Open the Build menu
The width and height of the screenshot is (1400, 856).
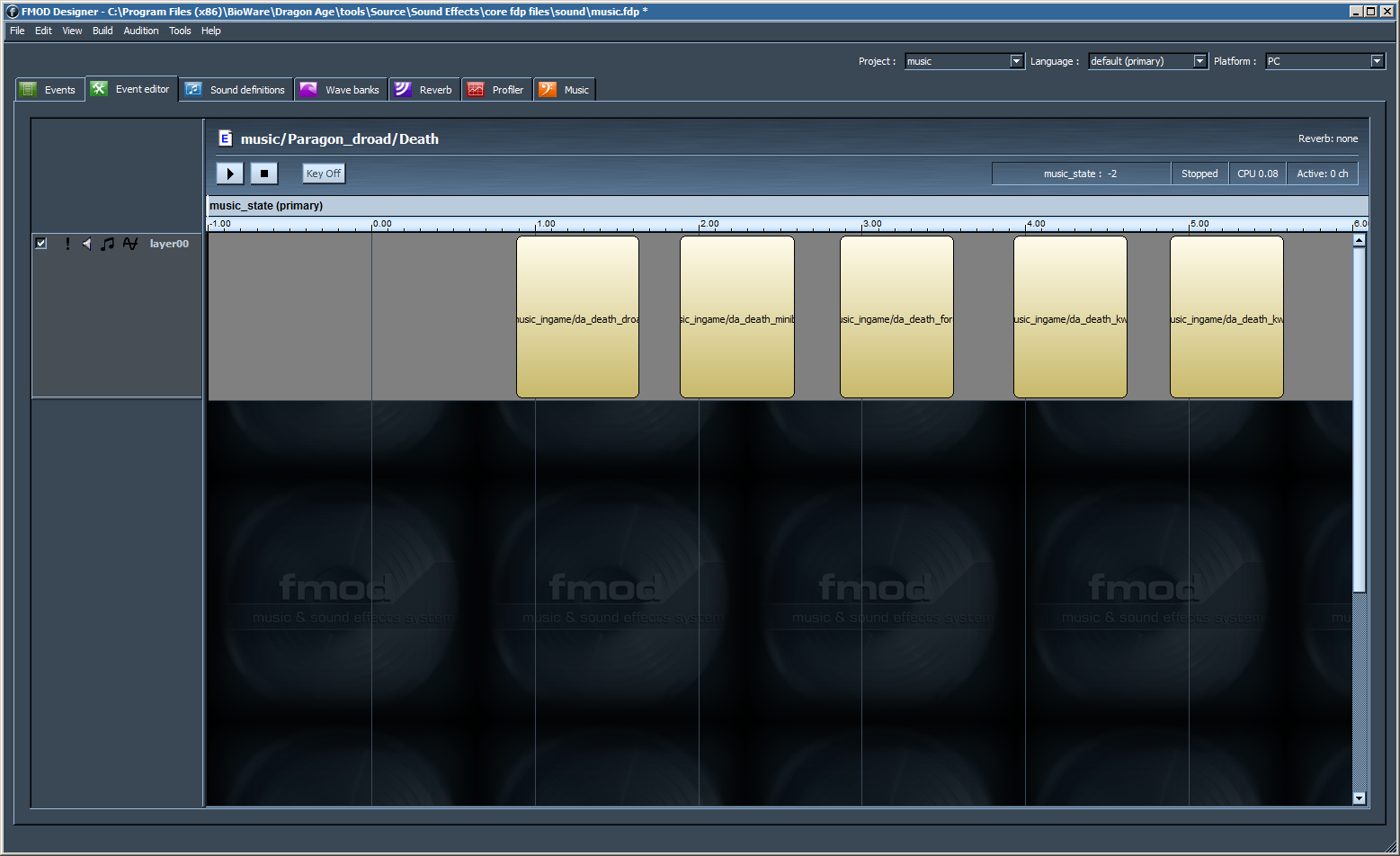pos(103,31)
